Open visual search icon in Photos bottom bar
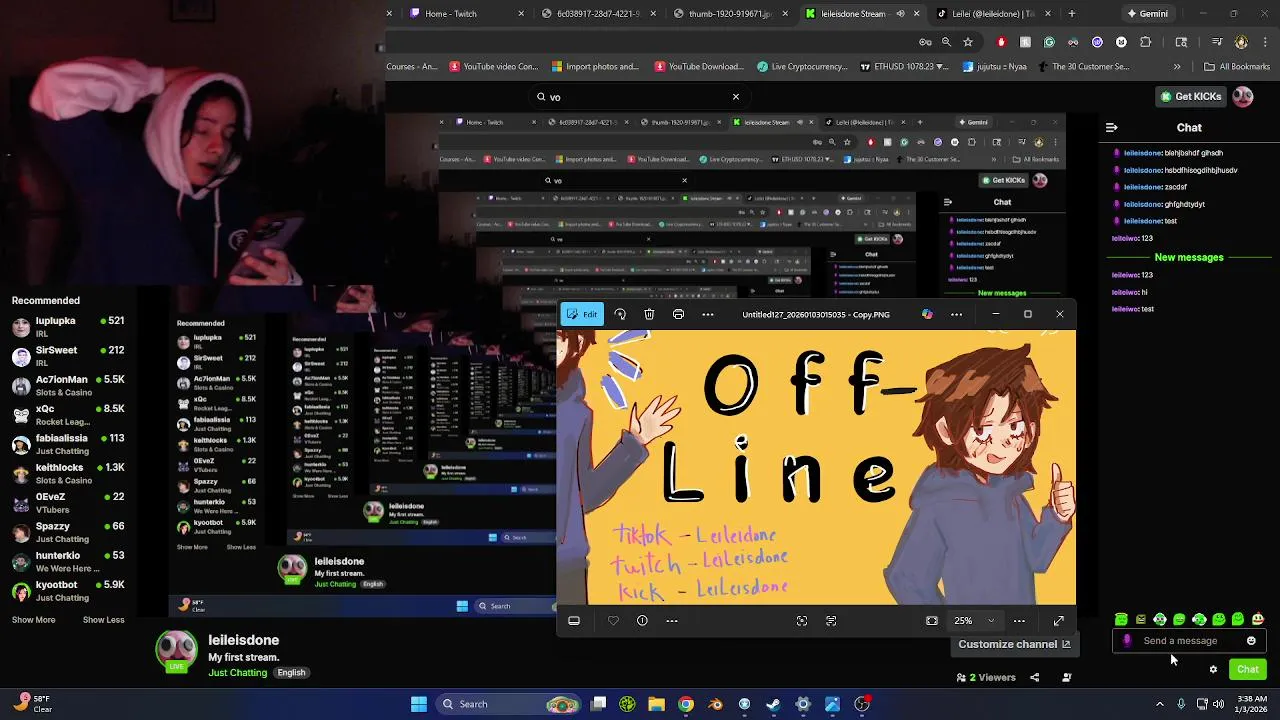This screenshot has width=1280, height=720. (x=802, y=621)
